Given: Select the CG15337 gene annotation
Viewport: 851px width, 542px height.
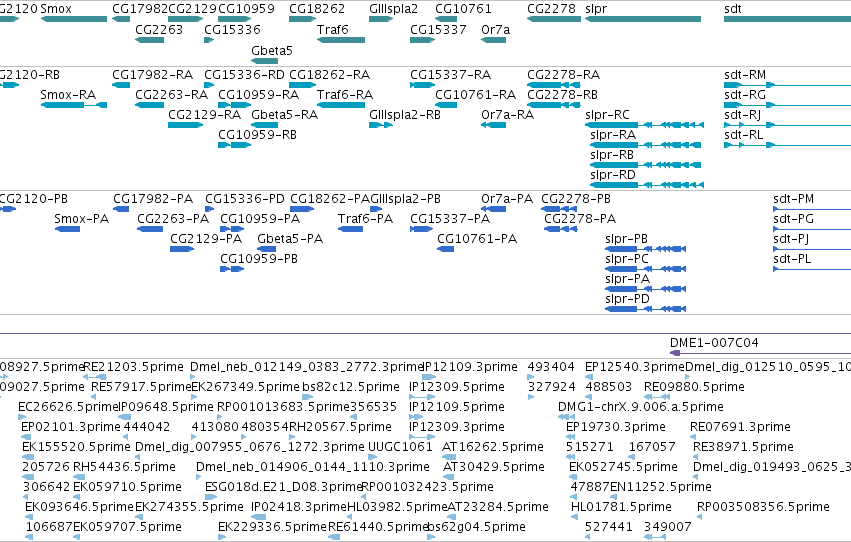Looking at the screenshot, I should point(422,40).
